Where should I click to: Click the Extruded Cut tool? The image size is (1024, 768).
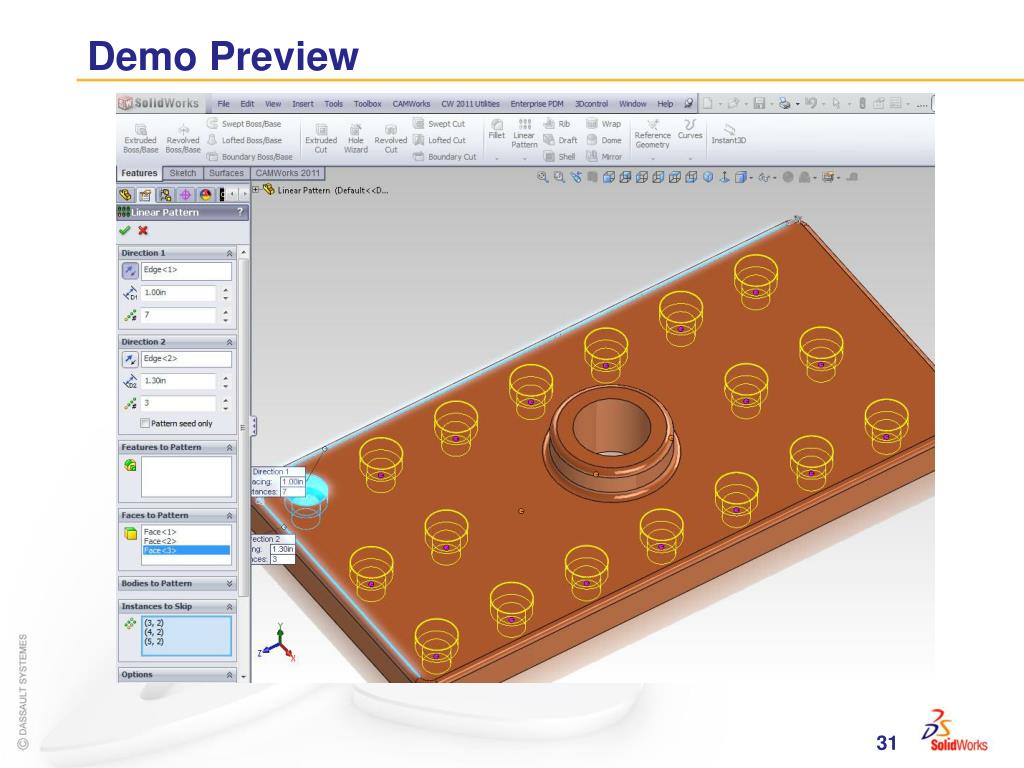pyautogui.click(x=321, y=139)
